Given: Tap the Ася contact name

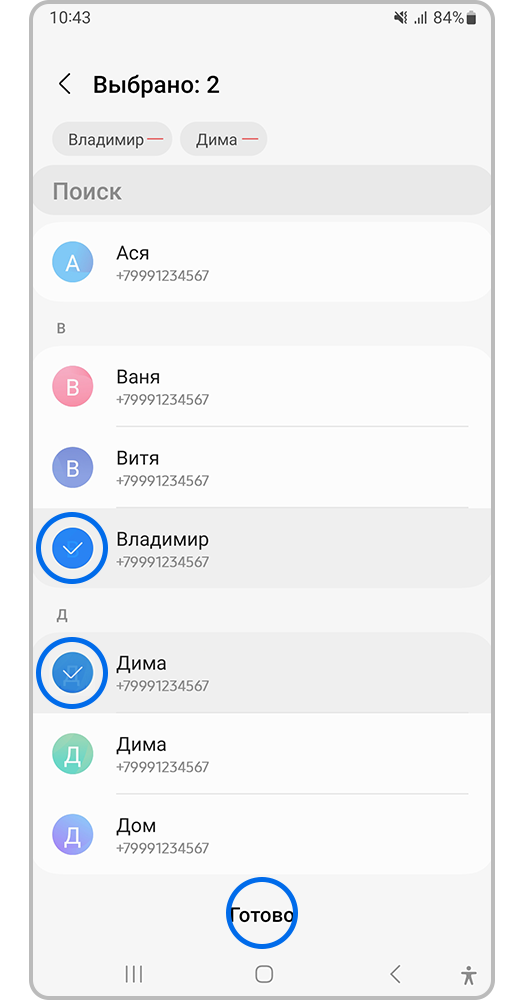Looking at the screenshot, I should (133, 253).
